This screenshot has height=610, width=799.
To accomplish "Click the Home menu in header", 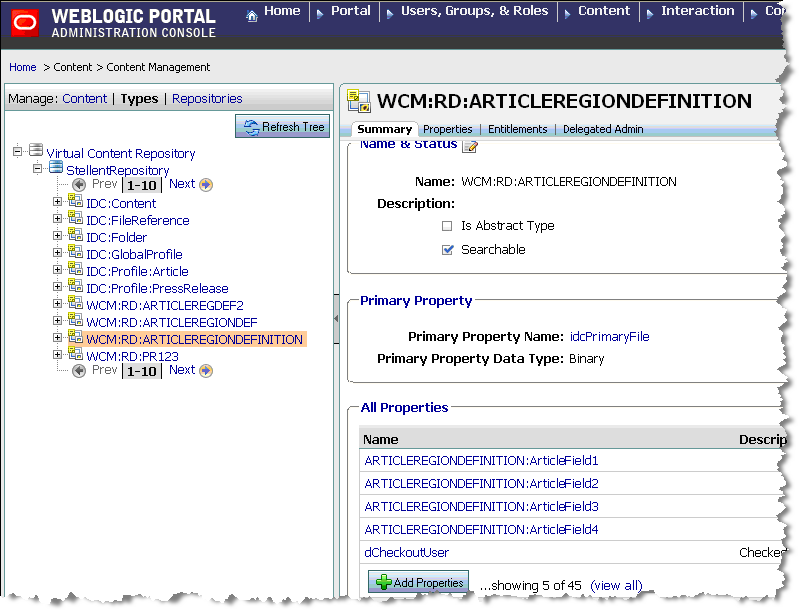I will click(x=282, y=11).
